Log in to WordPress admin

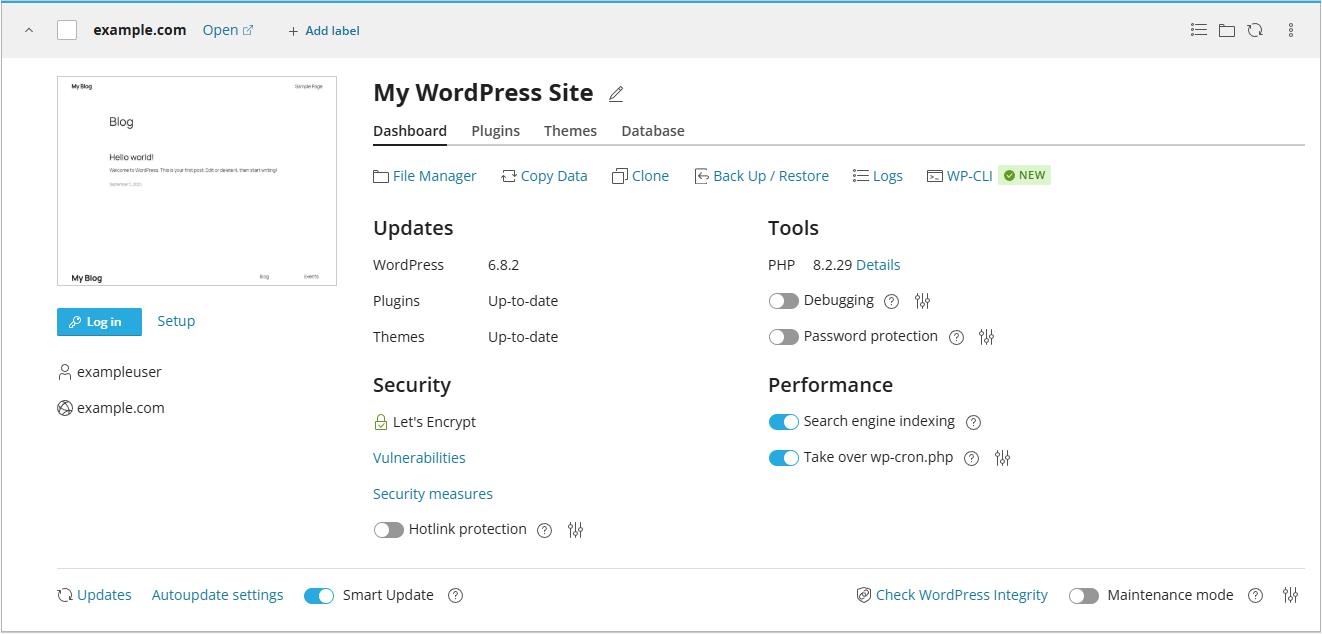click(x=100, y=322)
